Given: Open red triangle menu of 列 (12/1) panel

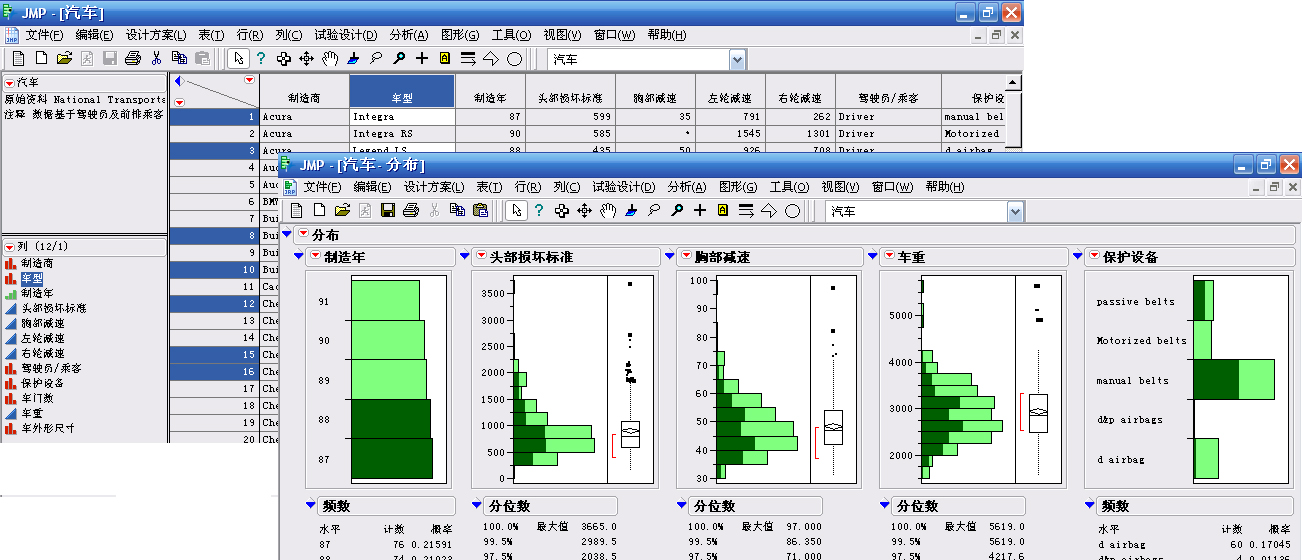Looking at the screenshot, I should [x=10, y=245].
